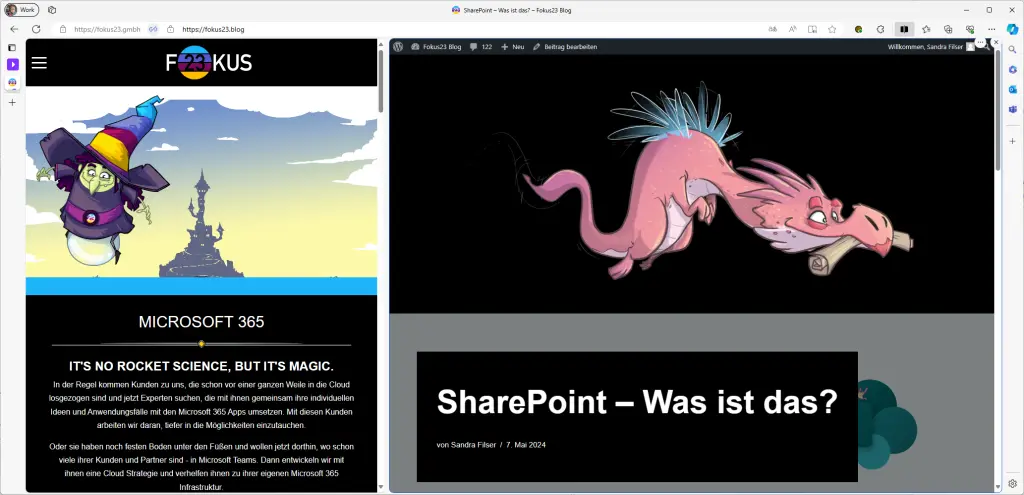Click the link tabs icon between the addresses
1024x495 pixels.
pos(153,29)
